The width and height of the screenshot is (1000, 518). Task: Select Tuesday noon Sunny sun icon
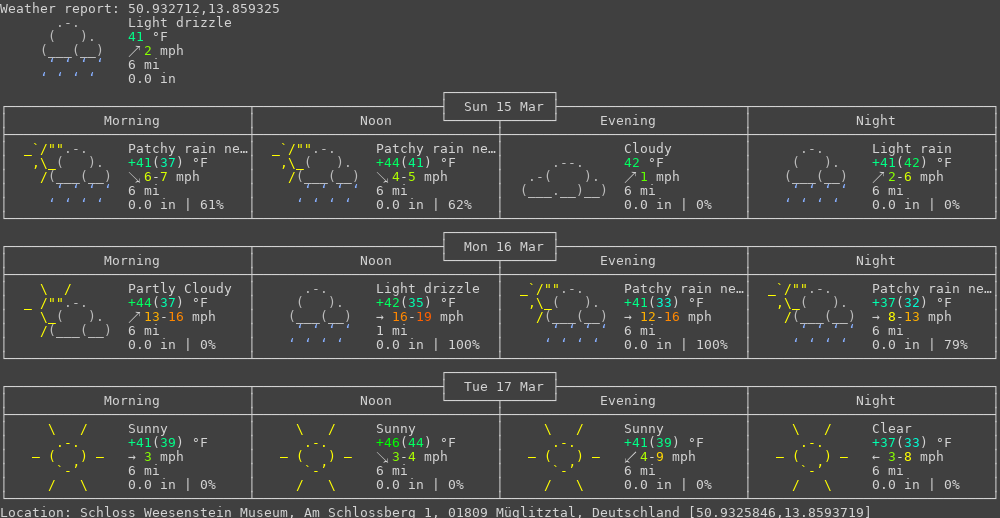316,458
